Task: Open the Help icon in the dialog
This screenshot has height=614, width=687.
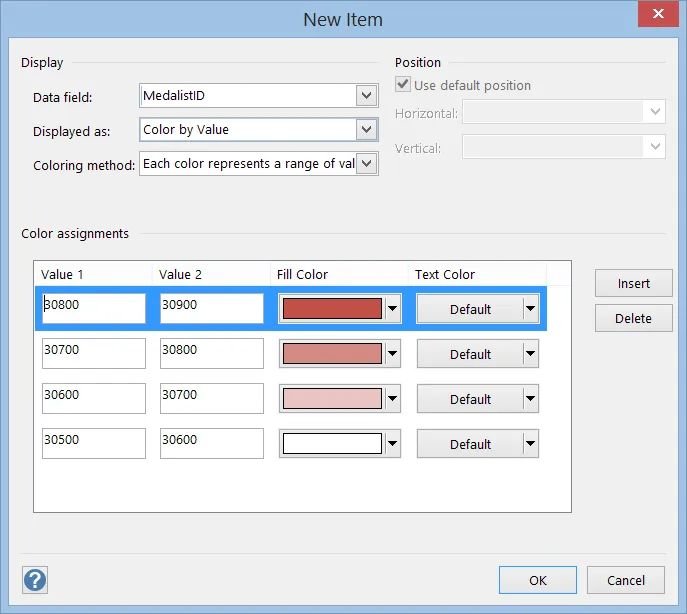Action: 35,580
